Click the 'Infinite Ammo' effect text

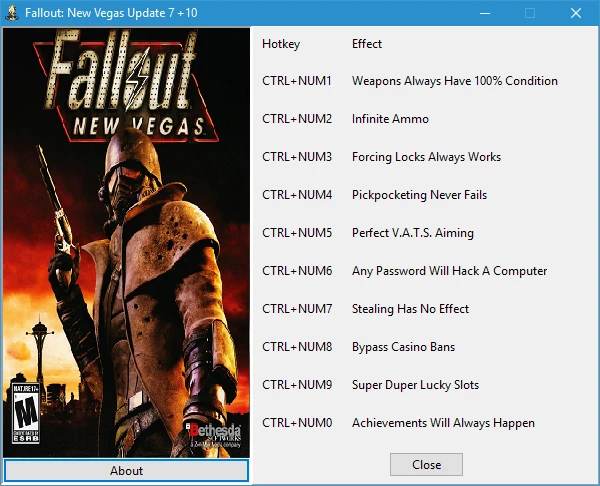[x=390, y=119]
